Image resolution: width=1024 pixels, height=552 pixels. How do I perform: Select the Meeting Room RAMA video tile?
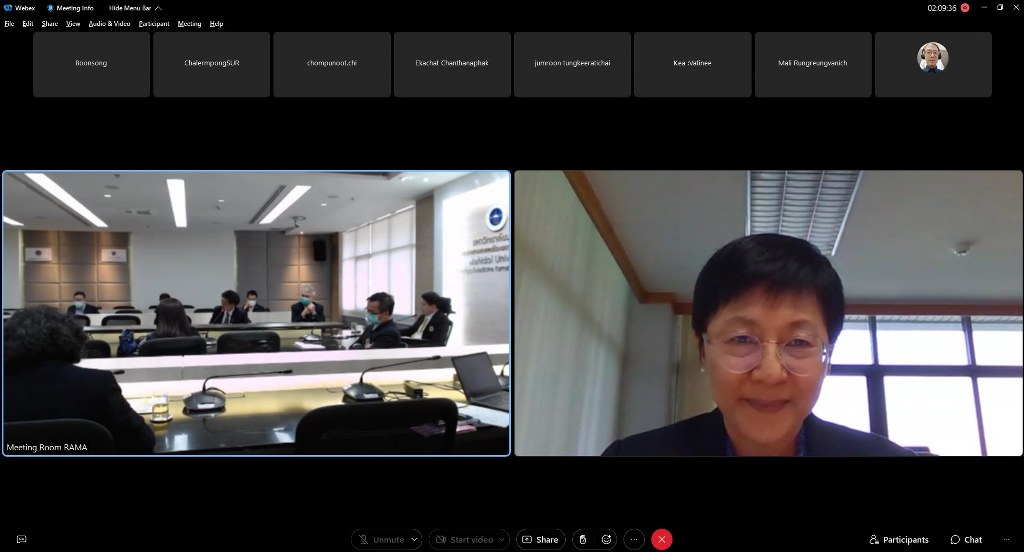256,313
